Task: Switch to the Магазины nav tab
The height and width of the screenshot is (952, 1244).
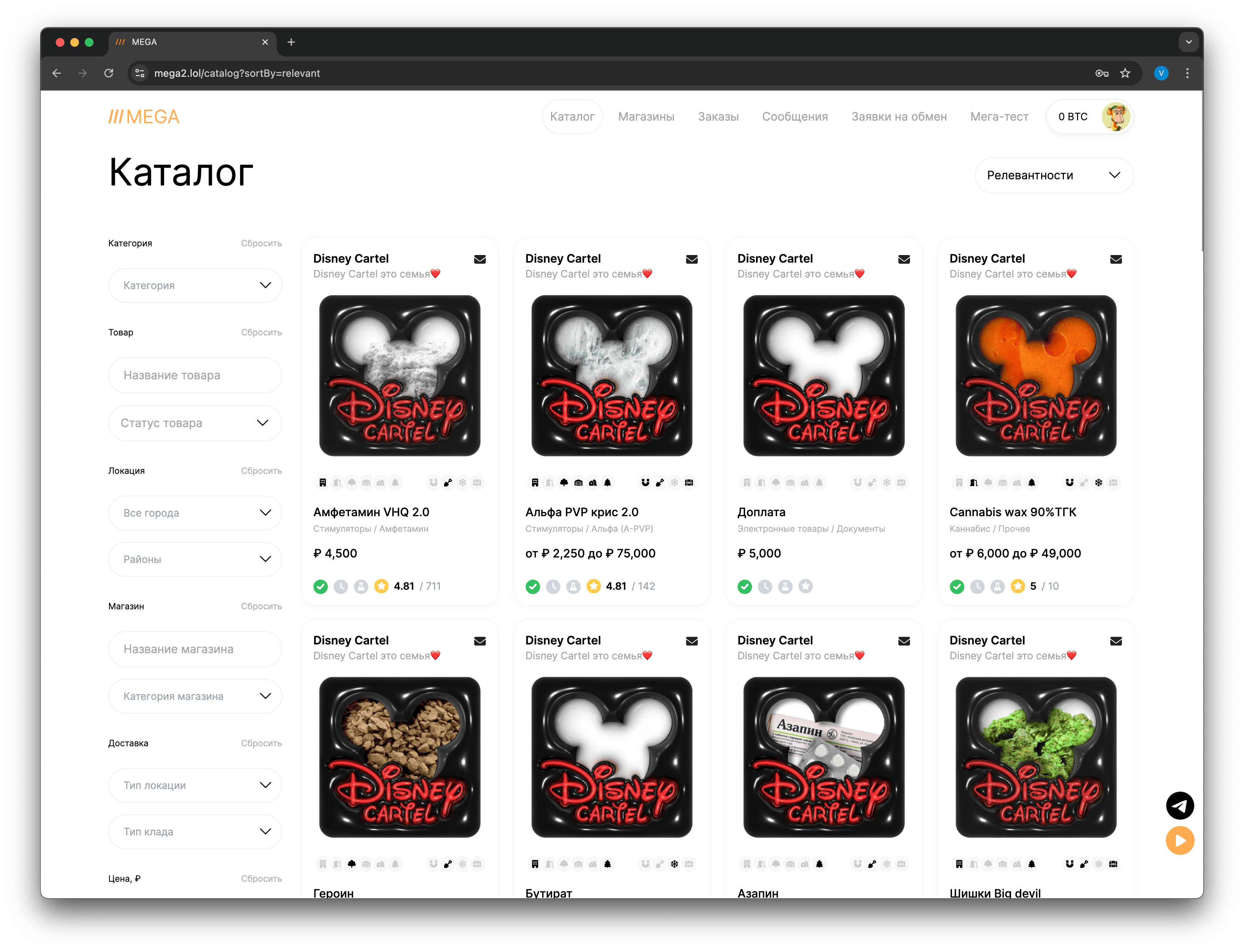Action: click(x=646, y=117)
